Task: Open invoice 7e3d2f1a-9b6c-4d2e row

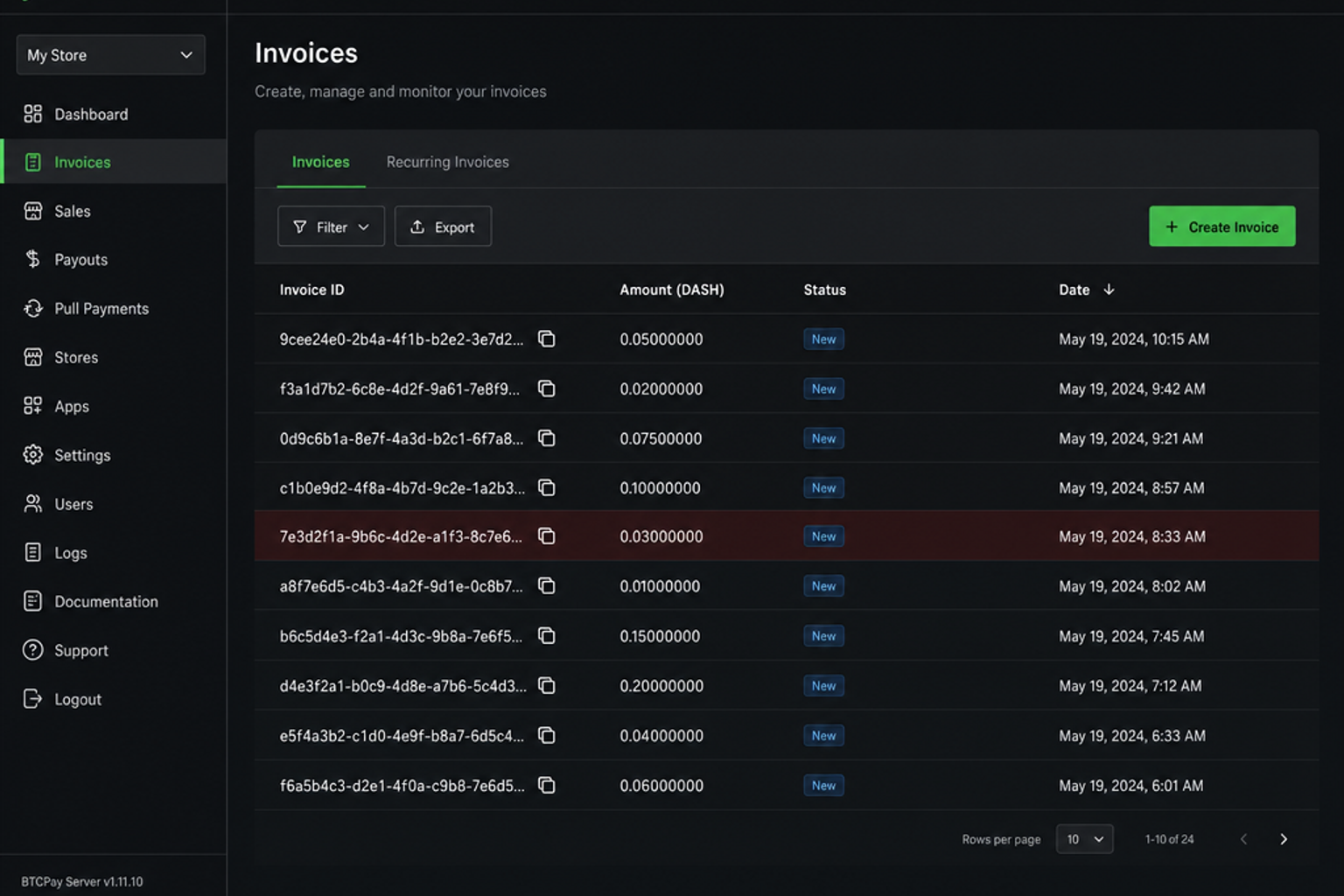Action: coord(786,536)
